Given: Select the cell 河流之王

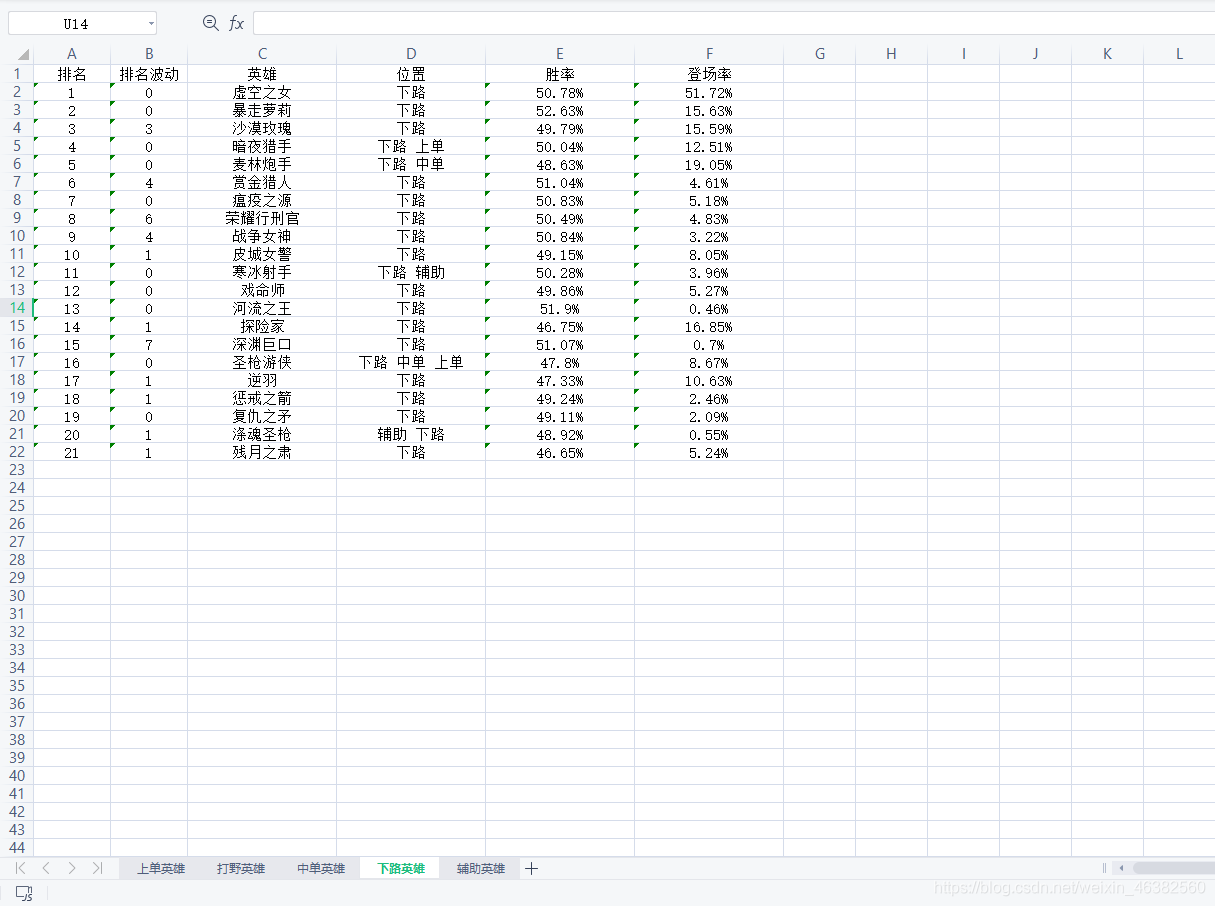Looking at the screenshot, I should (262, 309).
